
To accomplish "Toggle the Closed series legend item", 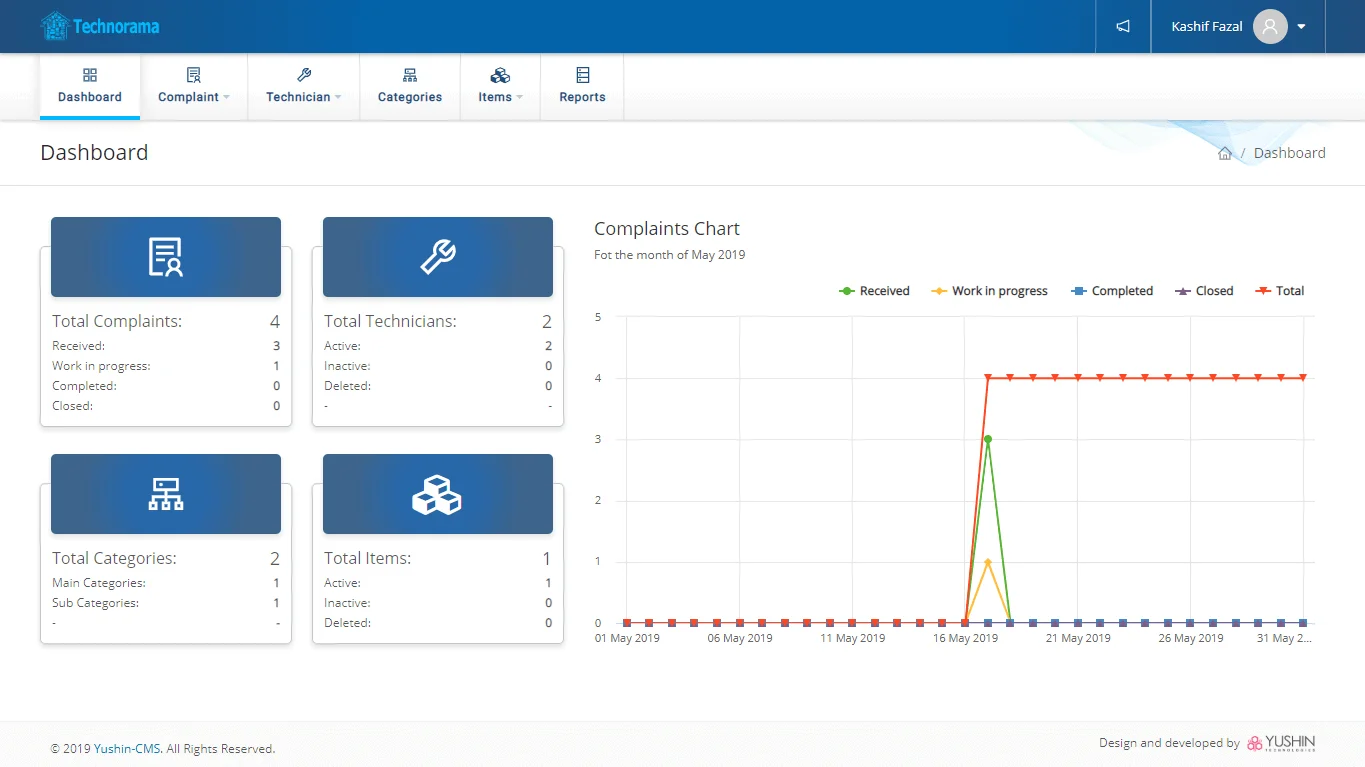I will click(1204, 291).
